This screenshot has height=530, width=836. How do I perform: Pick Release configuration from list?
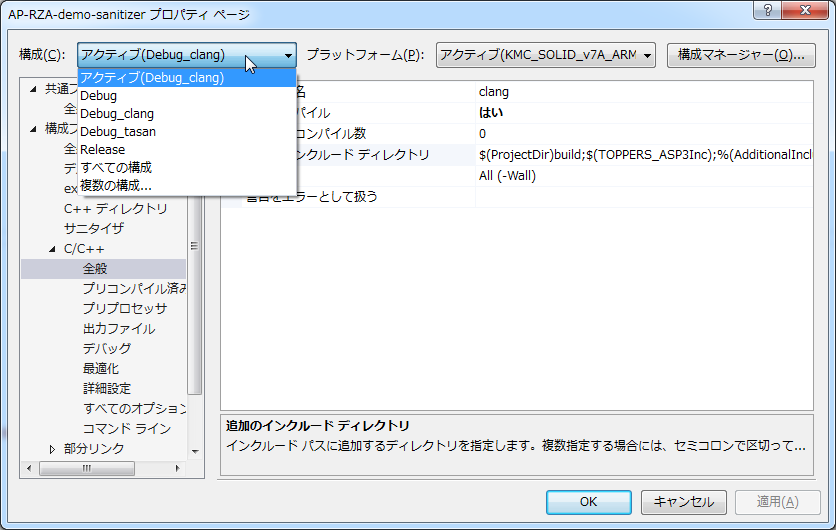102,150
